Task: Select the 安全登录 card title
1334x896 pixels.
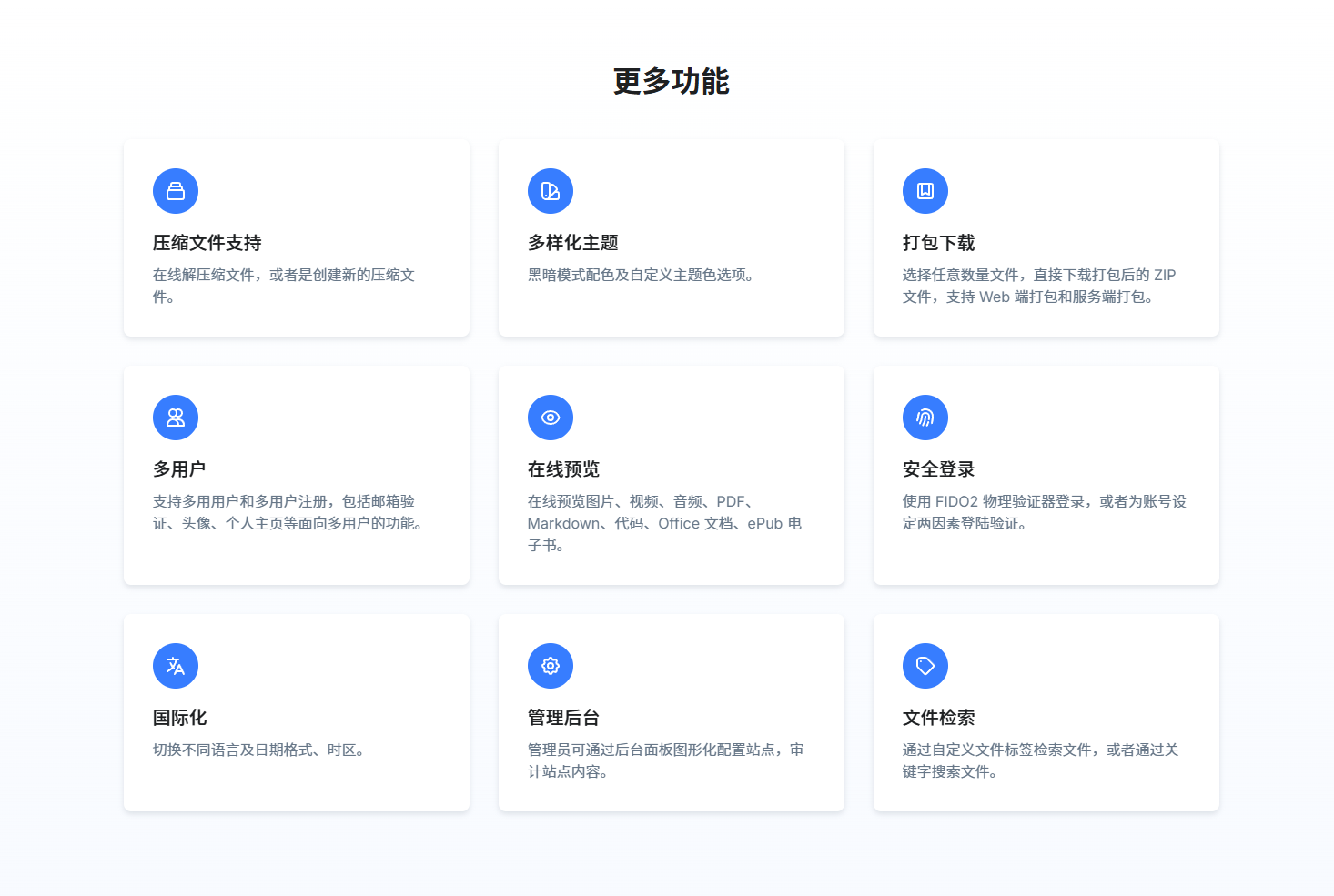Action: coord(939,469)
